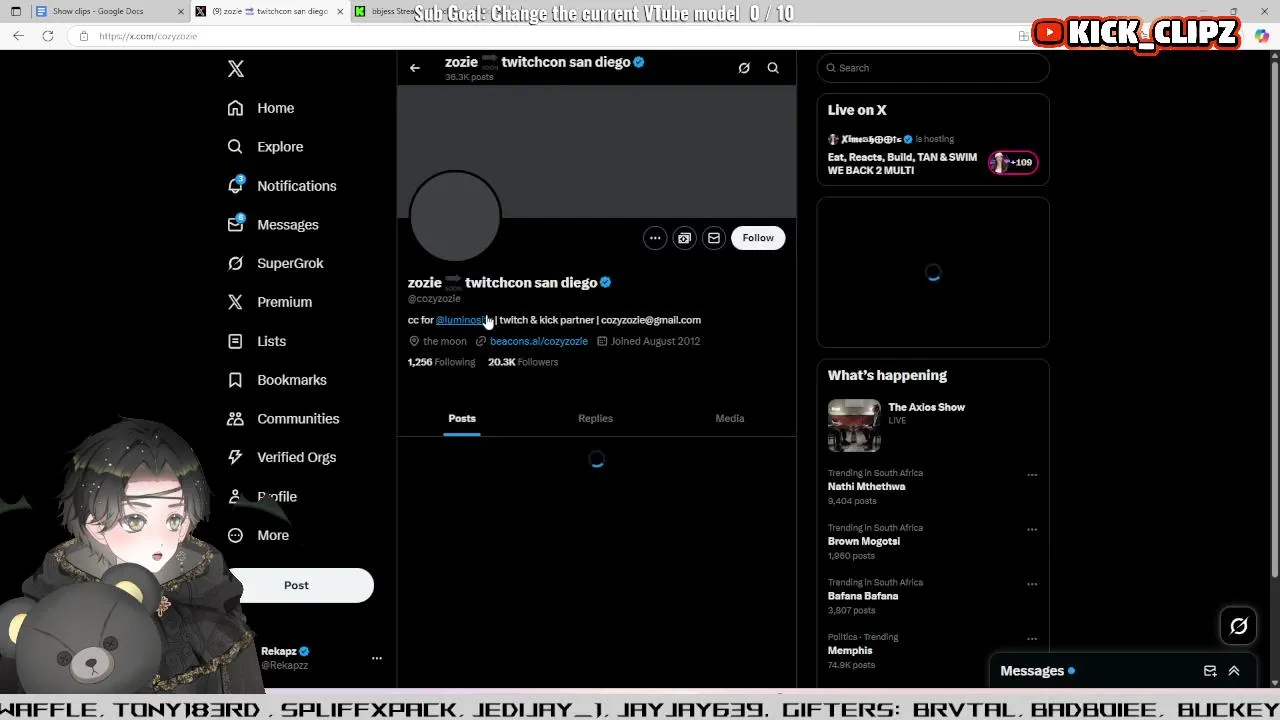Switch to the Posts tab

click(x=462, y=418)
